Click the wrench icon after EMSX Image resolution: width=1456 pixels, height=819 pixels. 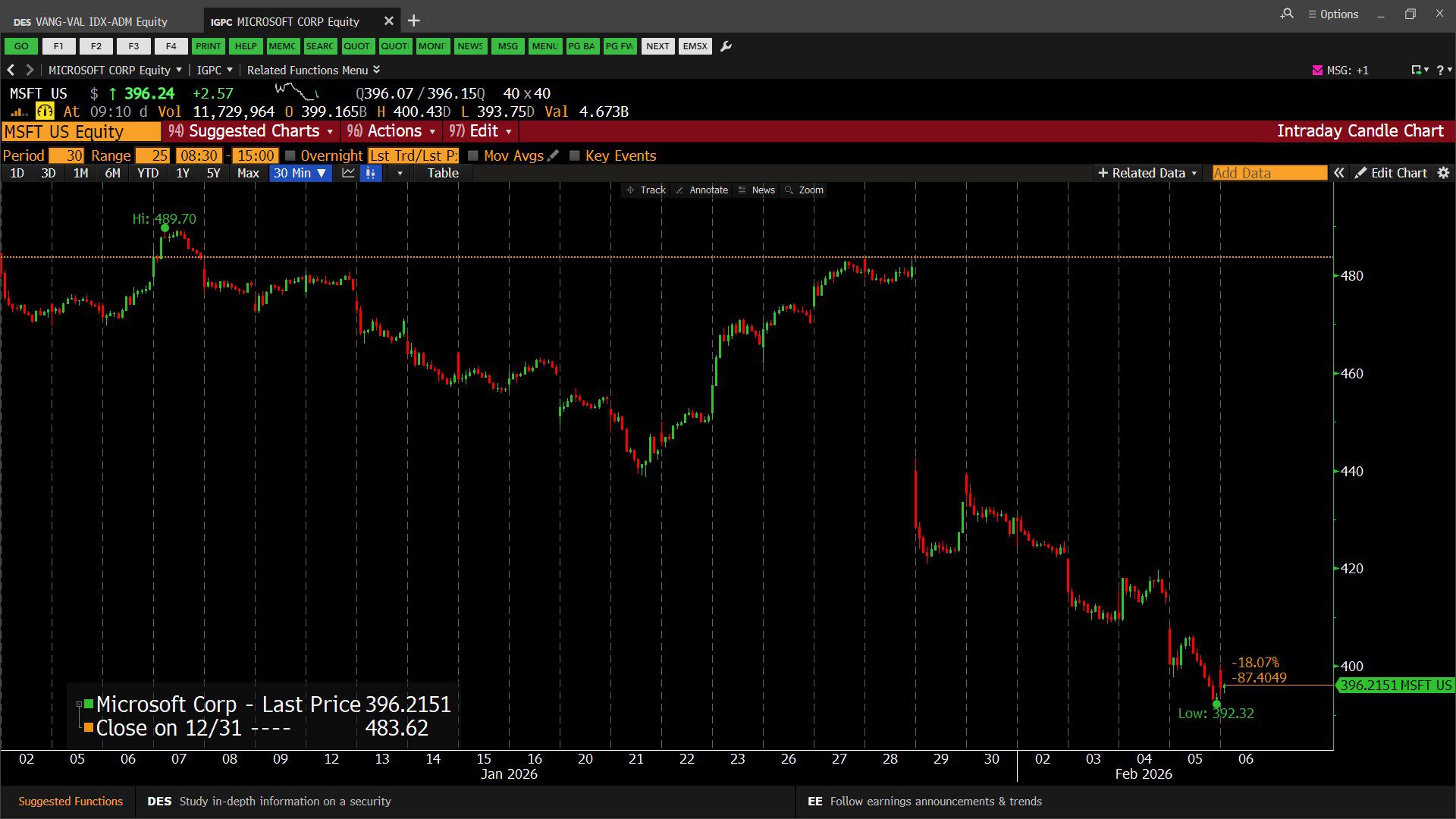pyautogui.click(x=726, y=46)
